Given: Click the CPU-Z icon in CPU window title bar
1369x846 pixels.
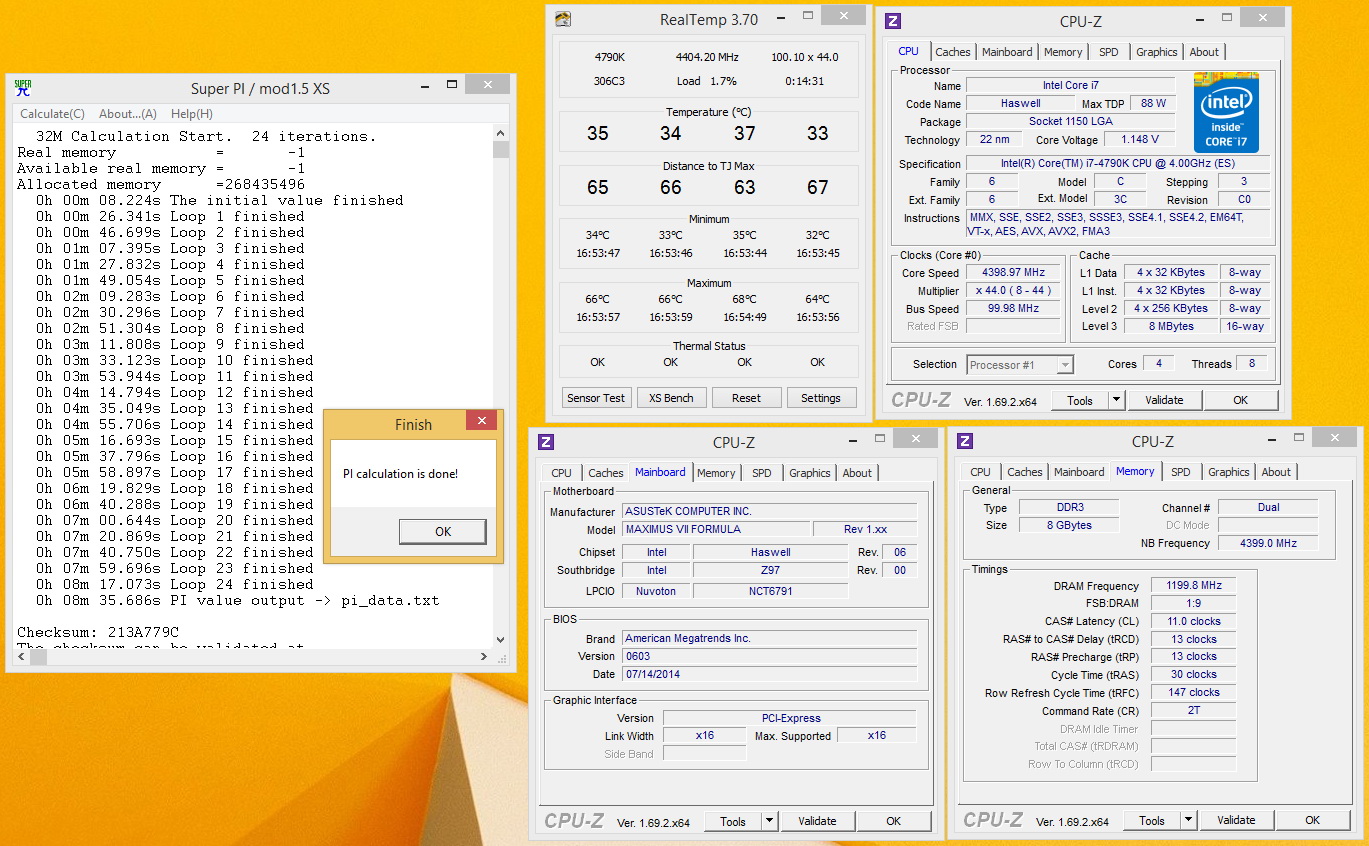Looking at the screenshot, I should (x=894, y=21).
